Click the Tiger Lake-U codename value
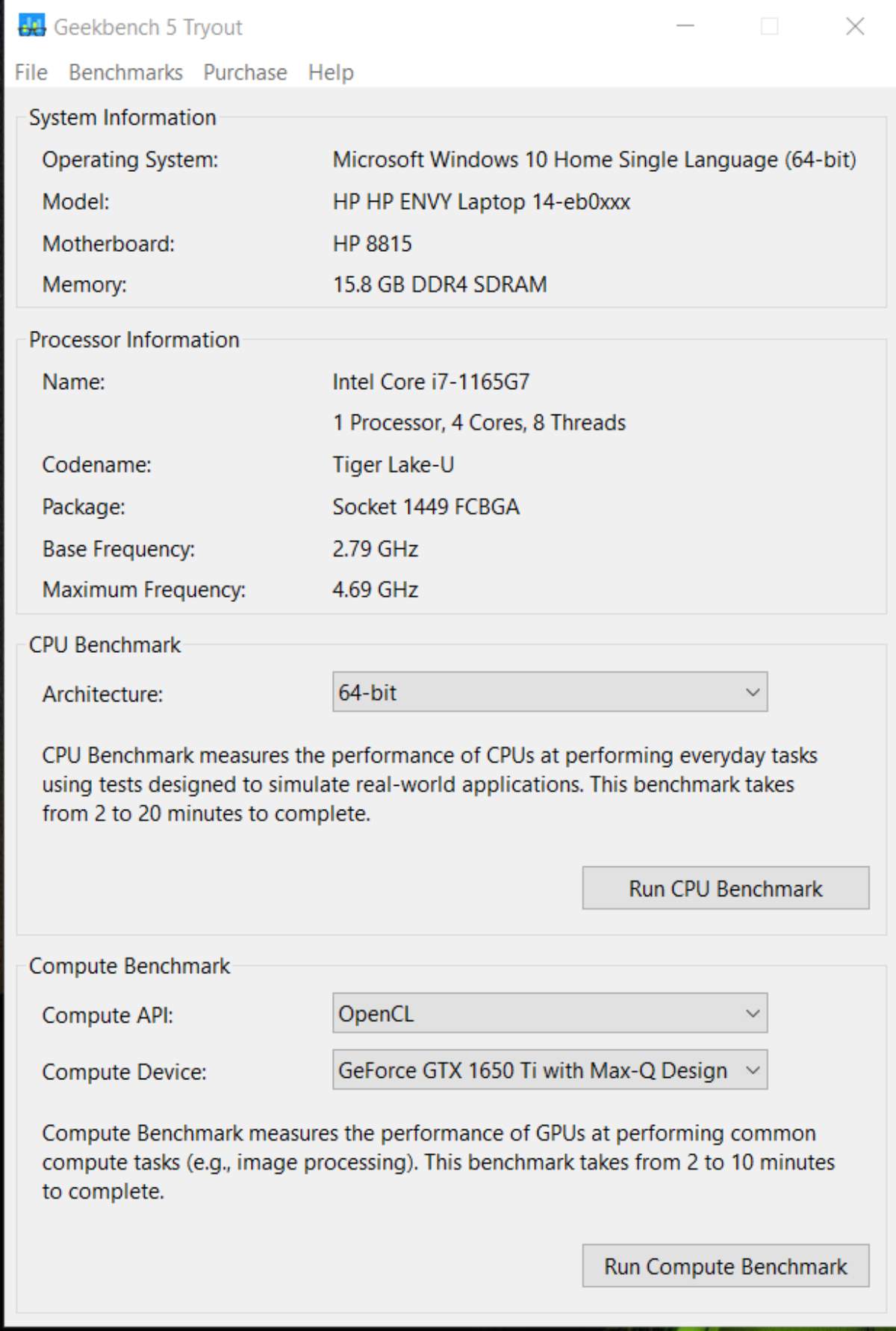The height and width of the screenshot is (1331, 896). (393, 465)
